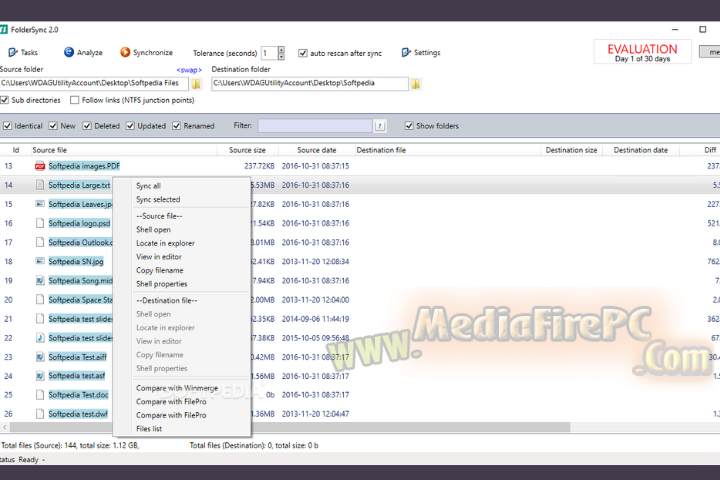Click the image icon of Softpedia SN.jpg

point(40,261)
